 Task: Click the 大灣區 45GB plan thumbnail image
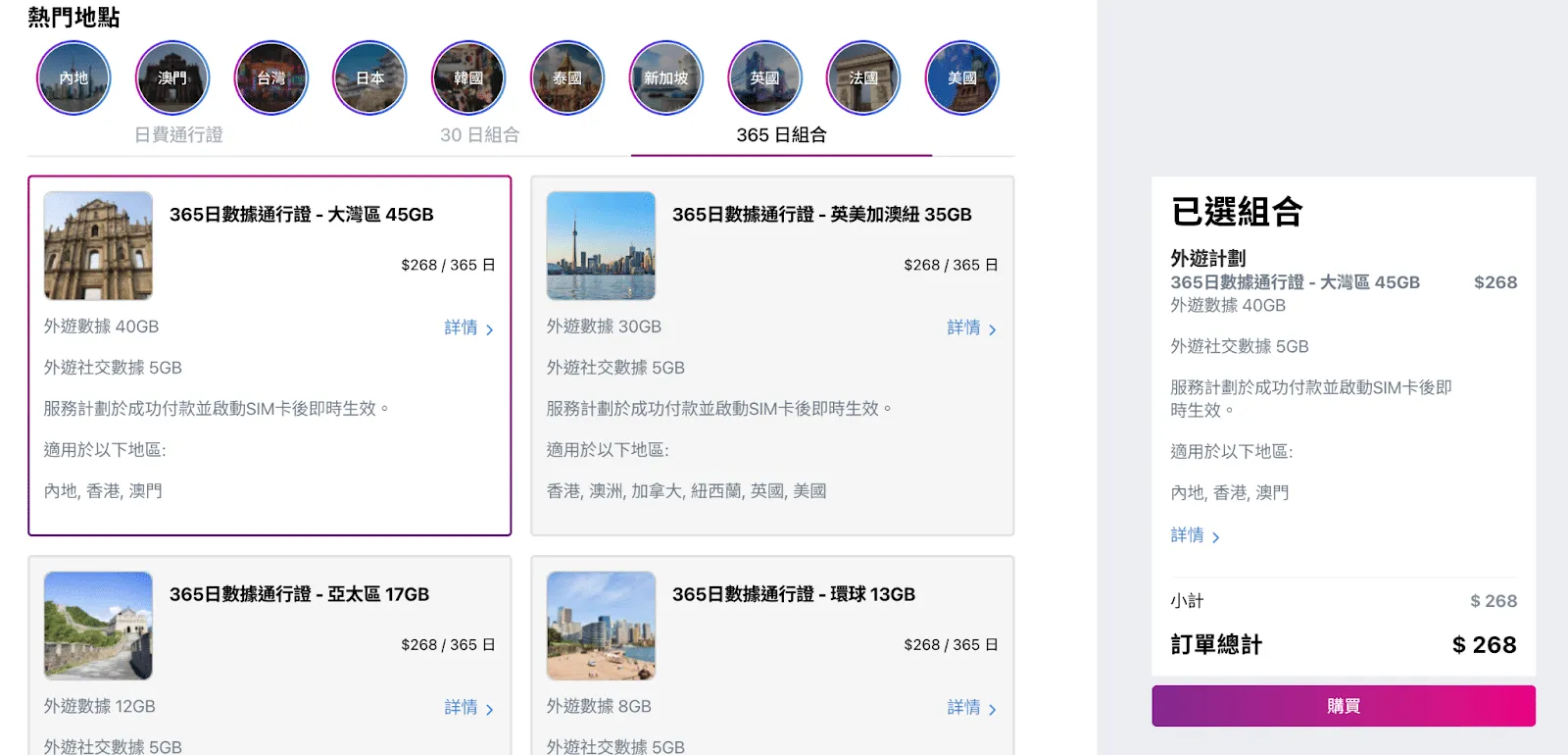98,245
